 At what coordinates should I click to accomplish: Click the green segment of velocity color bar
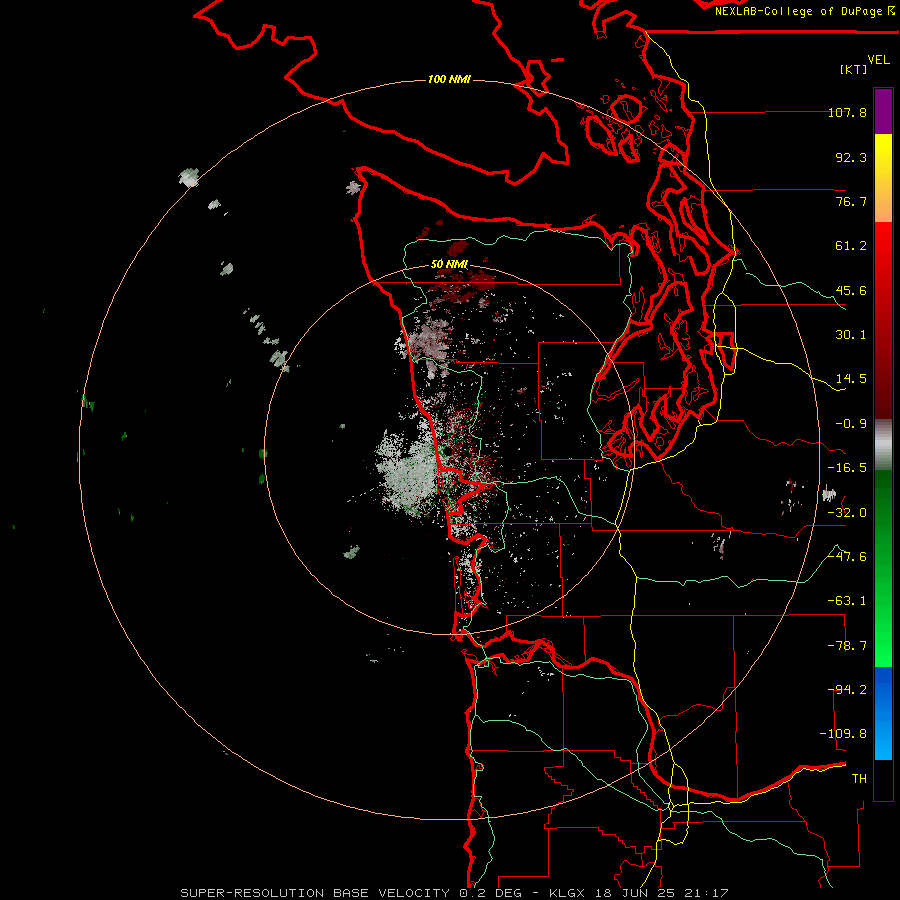[883, 568]
